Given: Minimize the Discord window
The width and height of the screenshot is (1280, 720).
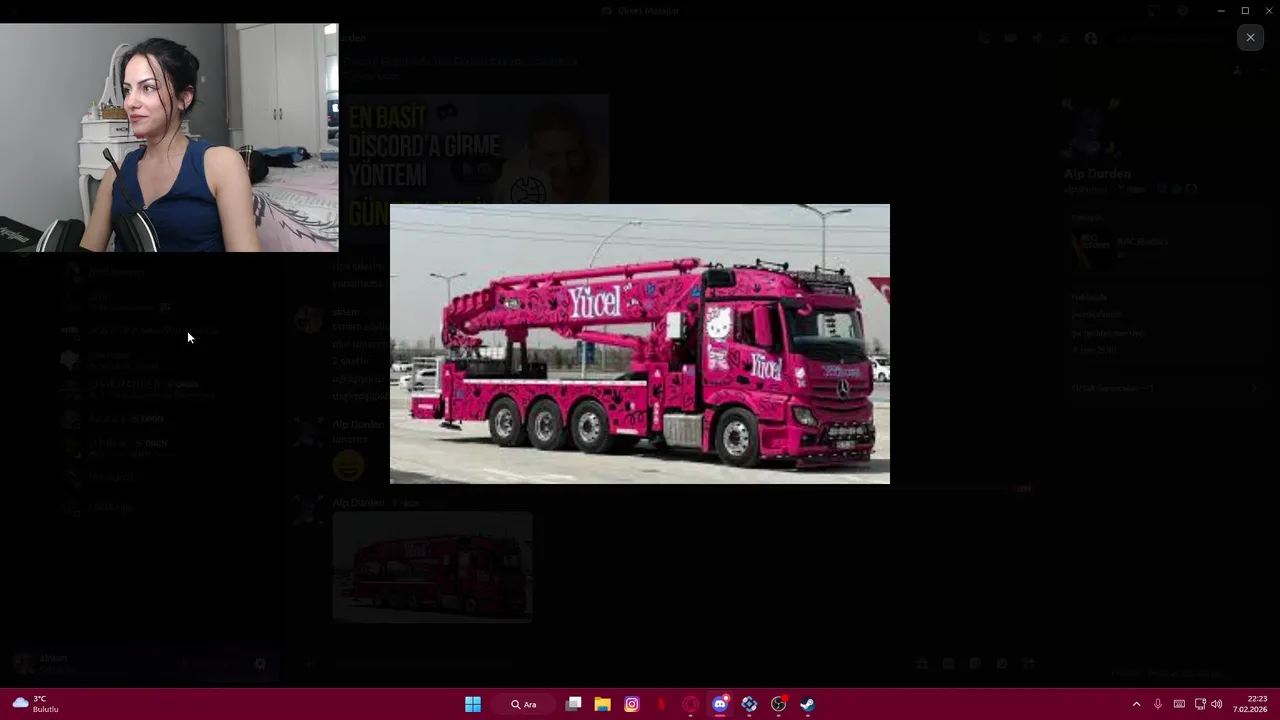Looking at the screenshot, I should click(x=1221, y=10).
